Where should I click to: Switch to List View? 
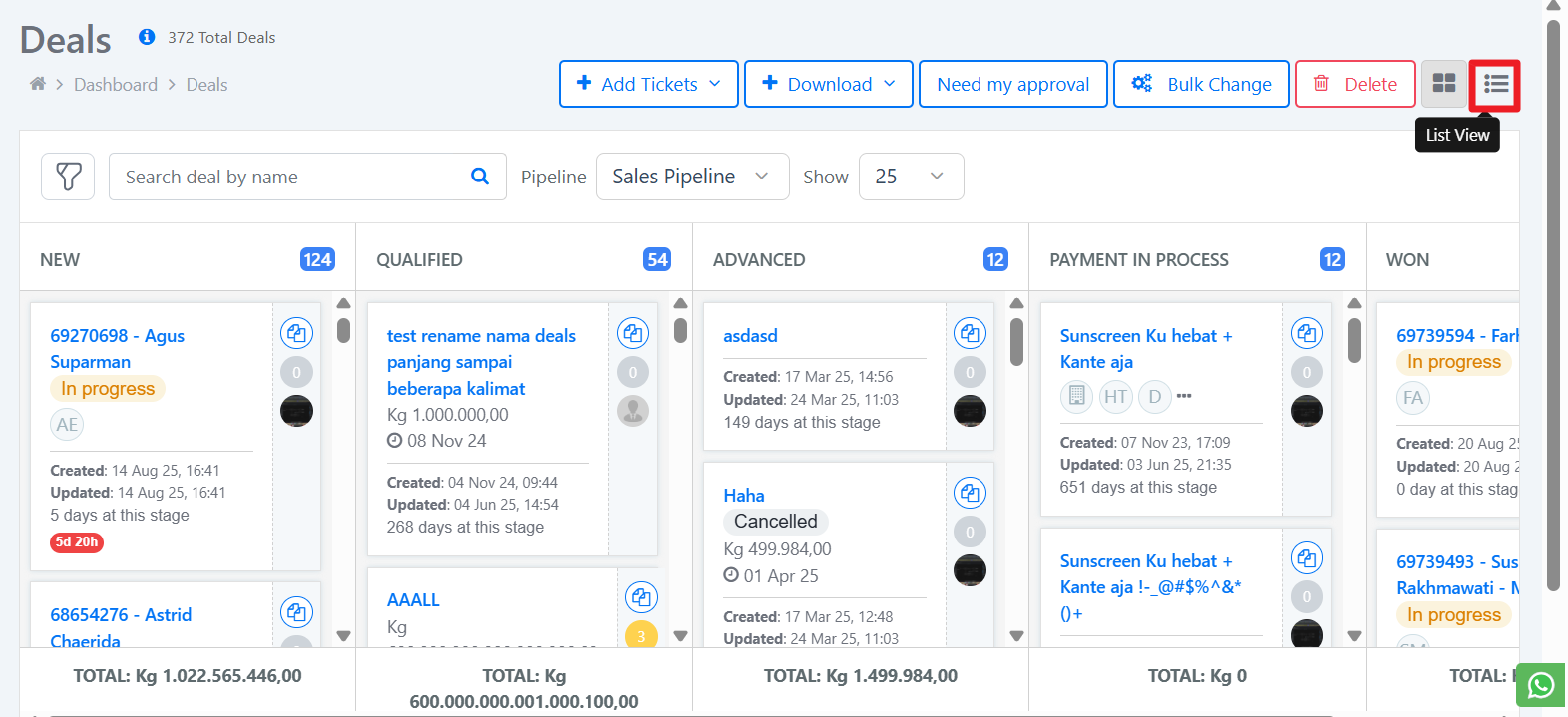coord(1494,84)
